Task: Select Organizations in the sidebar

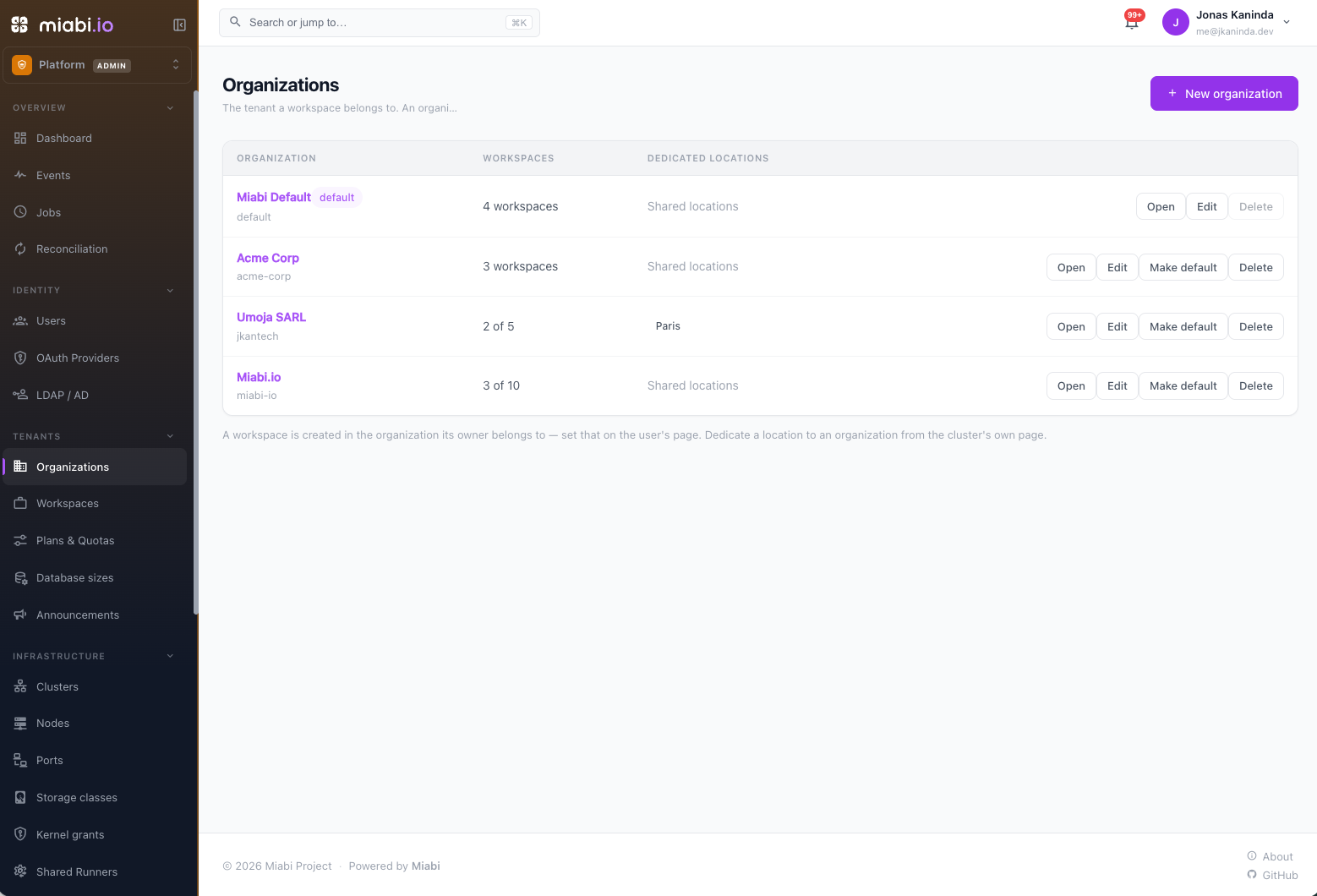Action: point(95,467)
